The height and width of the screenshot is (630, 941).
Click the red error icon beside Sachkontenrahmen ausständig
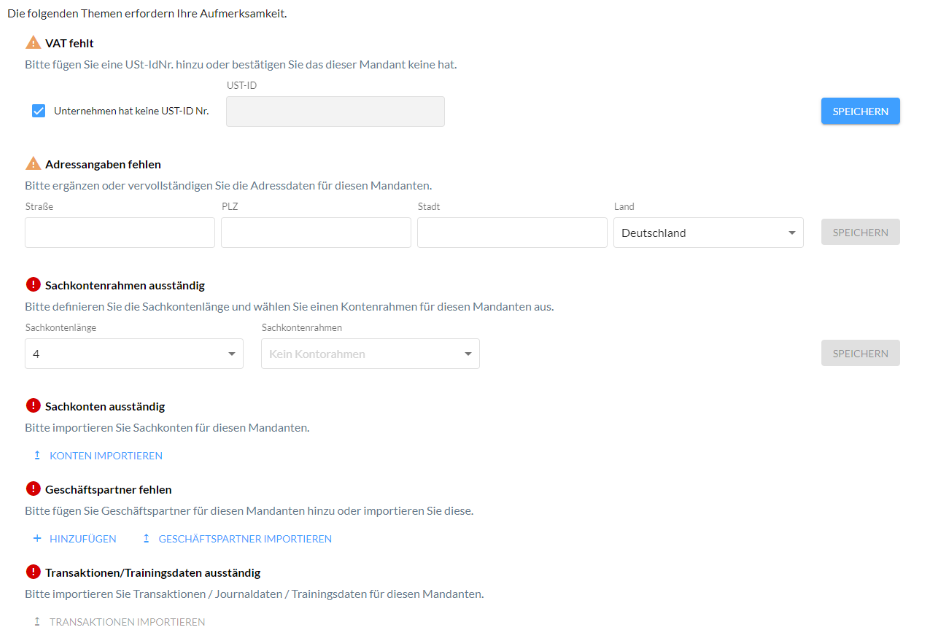click(x=33, y=285)
